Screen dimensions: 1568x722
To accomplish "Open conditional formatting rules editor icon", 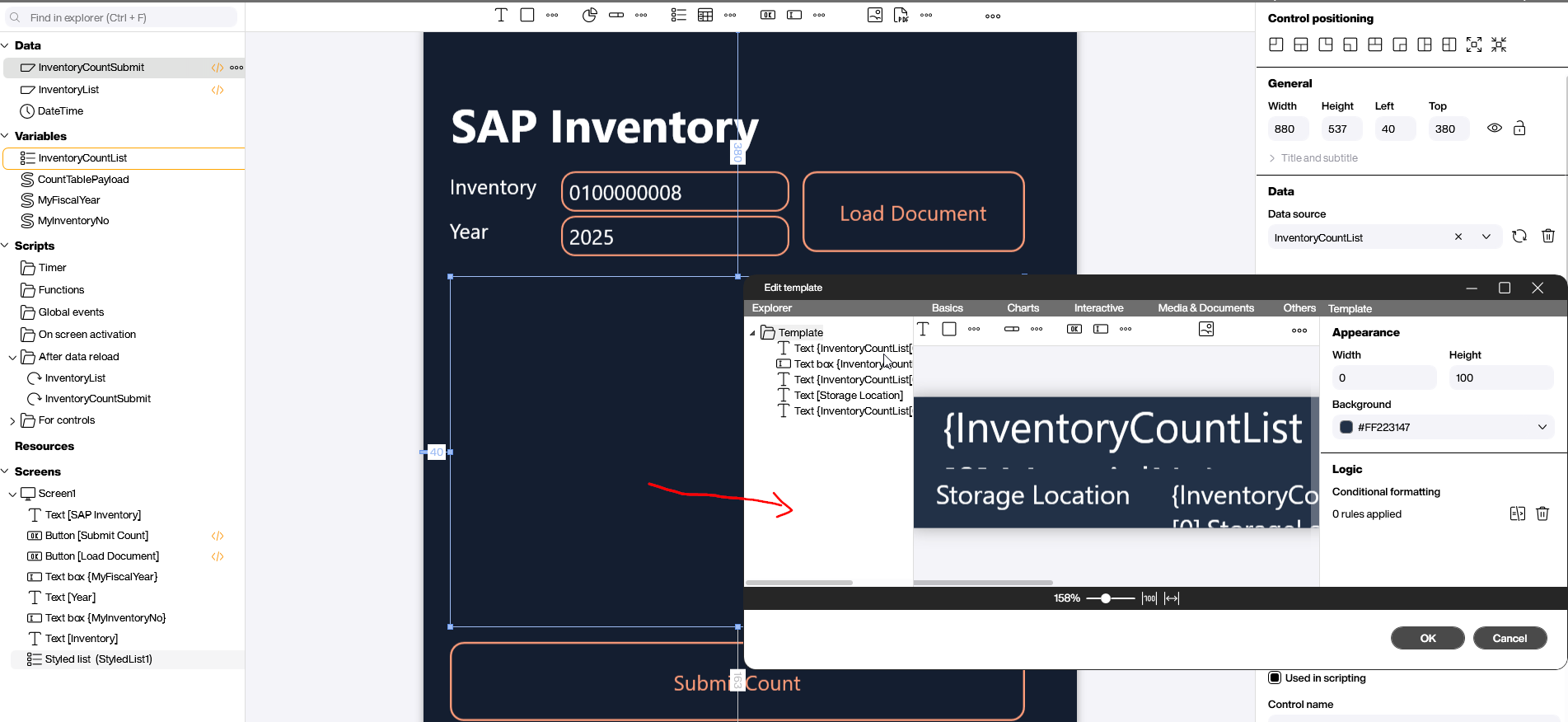I will point(1517,513).
